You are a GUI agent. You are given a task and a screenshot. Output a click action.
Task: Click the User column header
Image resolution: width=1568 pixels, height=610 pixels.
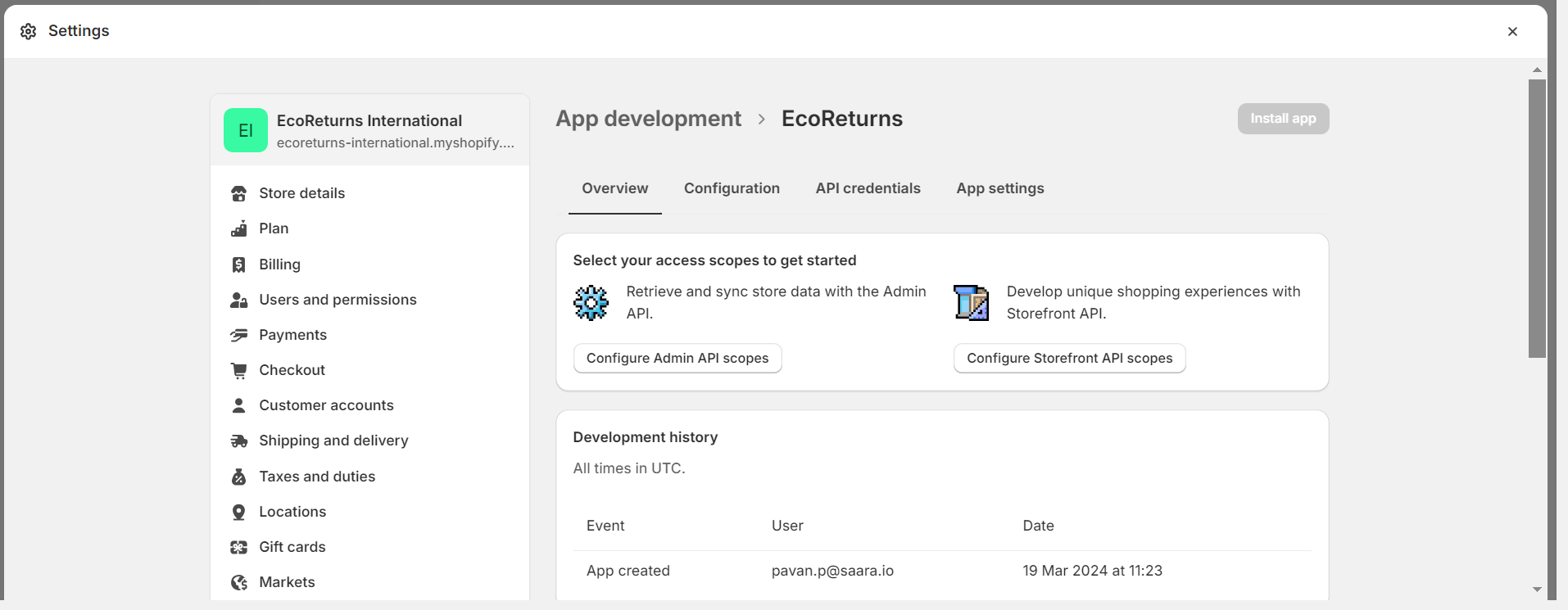787,526
